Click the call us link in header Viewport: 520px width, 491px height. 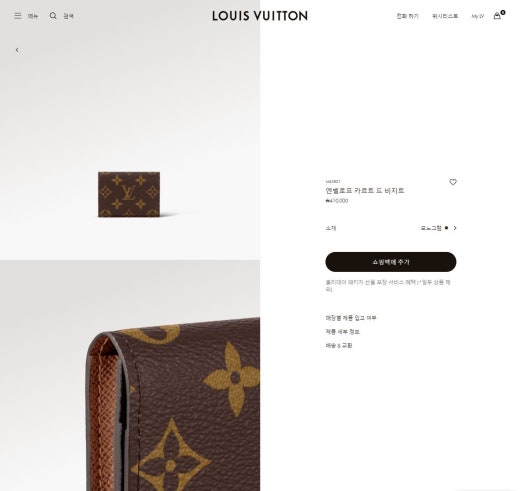[x=407, y=16]
